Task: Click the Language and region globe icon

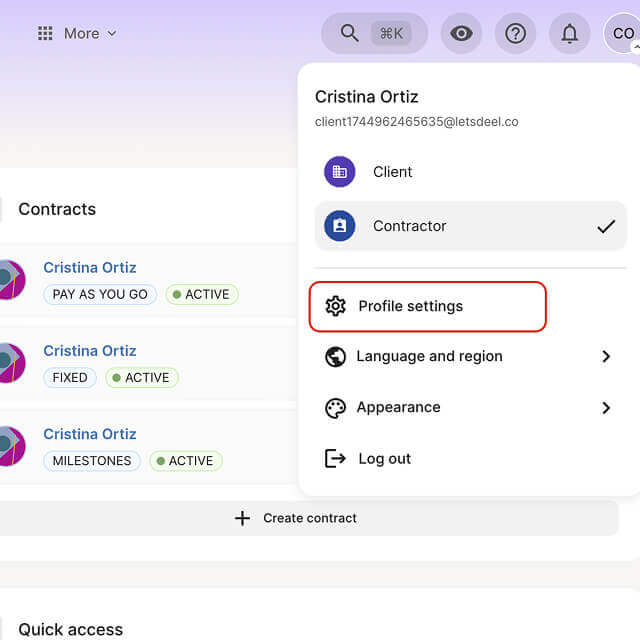Action: click(336, 357)
